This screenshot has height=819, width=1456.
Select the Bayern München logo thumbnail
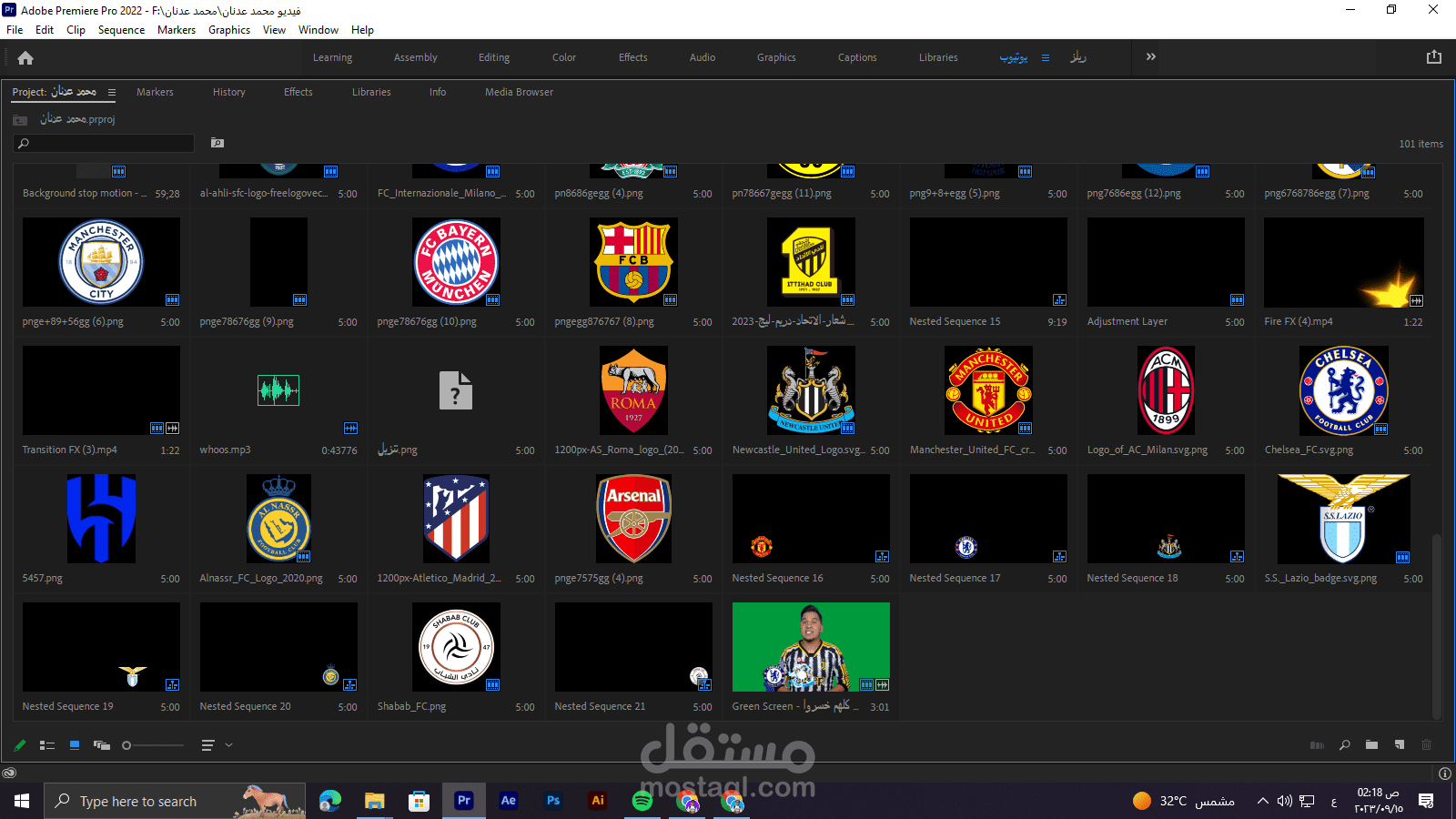[456, 262]
